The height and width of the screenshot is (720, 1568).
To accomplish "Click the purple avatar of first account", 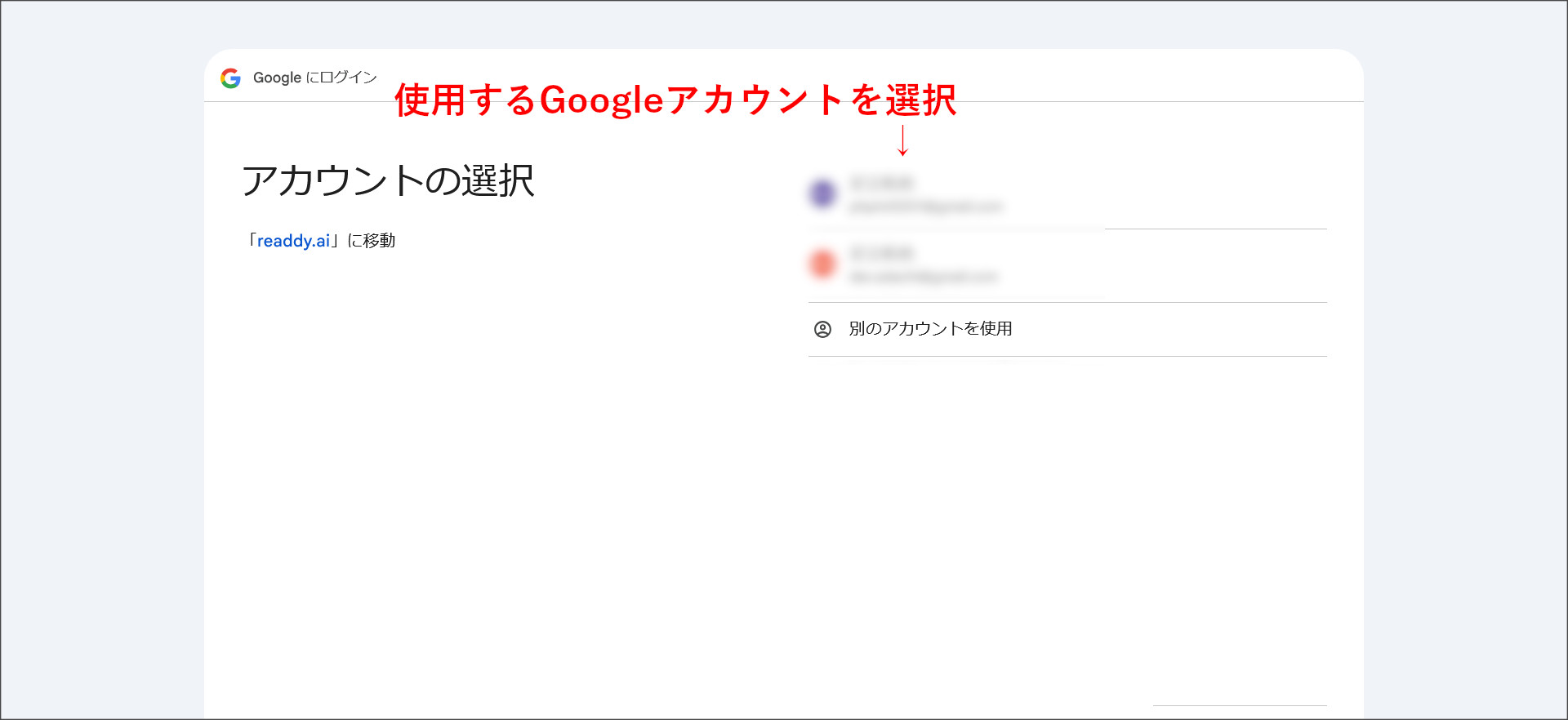I will pos(822,193).
